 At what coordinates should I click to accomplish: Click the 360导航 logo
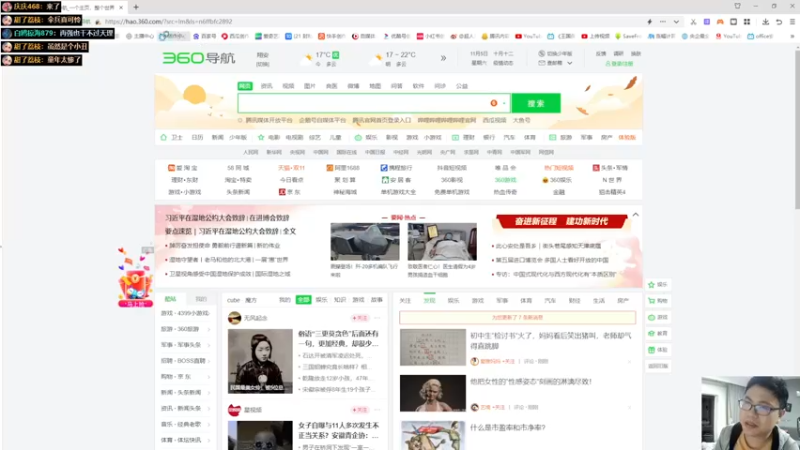point(198,58)
